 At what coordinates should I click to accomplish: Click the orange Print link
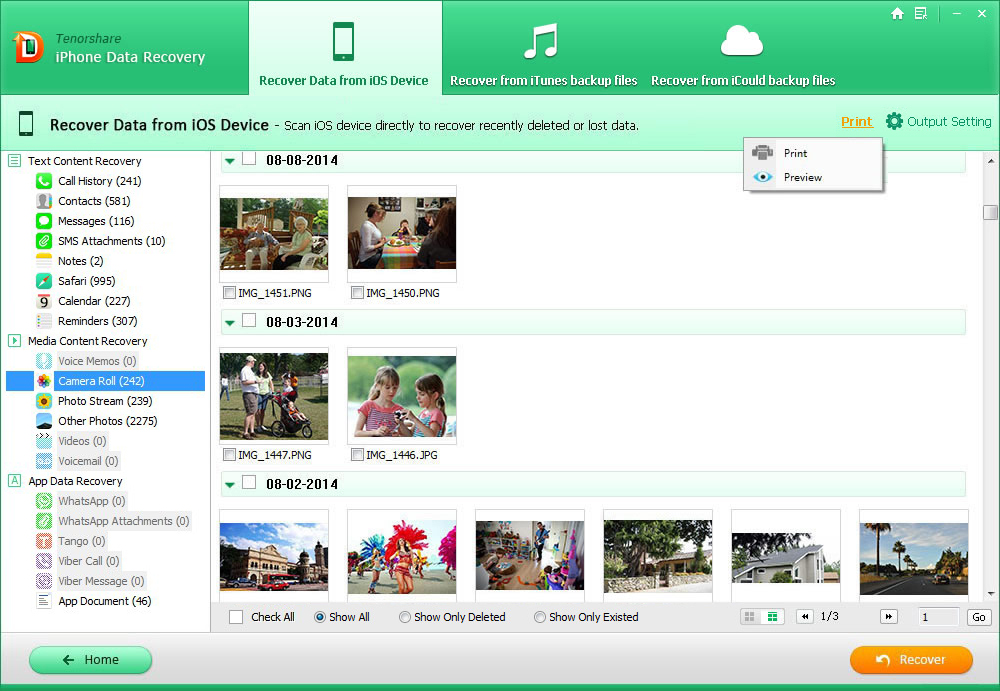tap(857, 121)
